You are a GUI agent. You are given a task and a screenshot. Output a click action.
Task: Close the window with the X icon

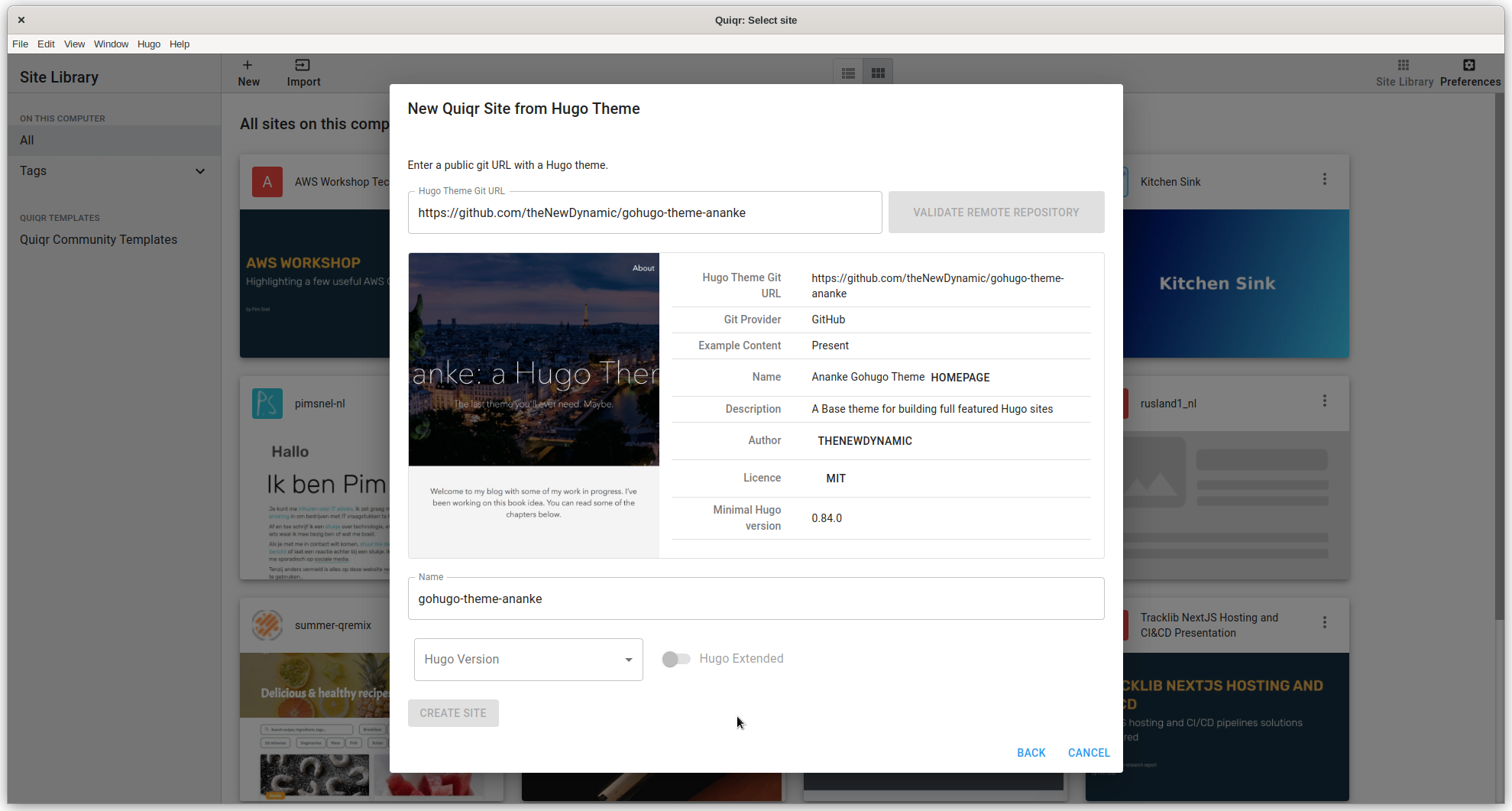coord(21,20)
